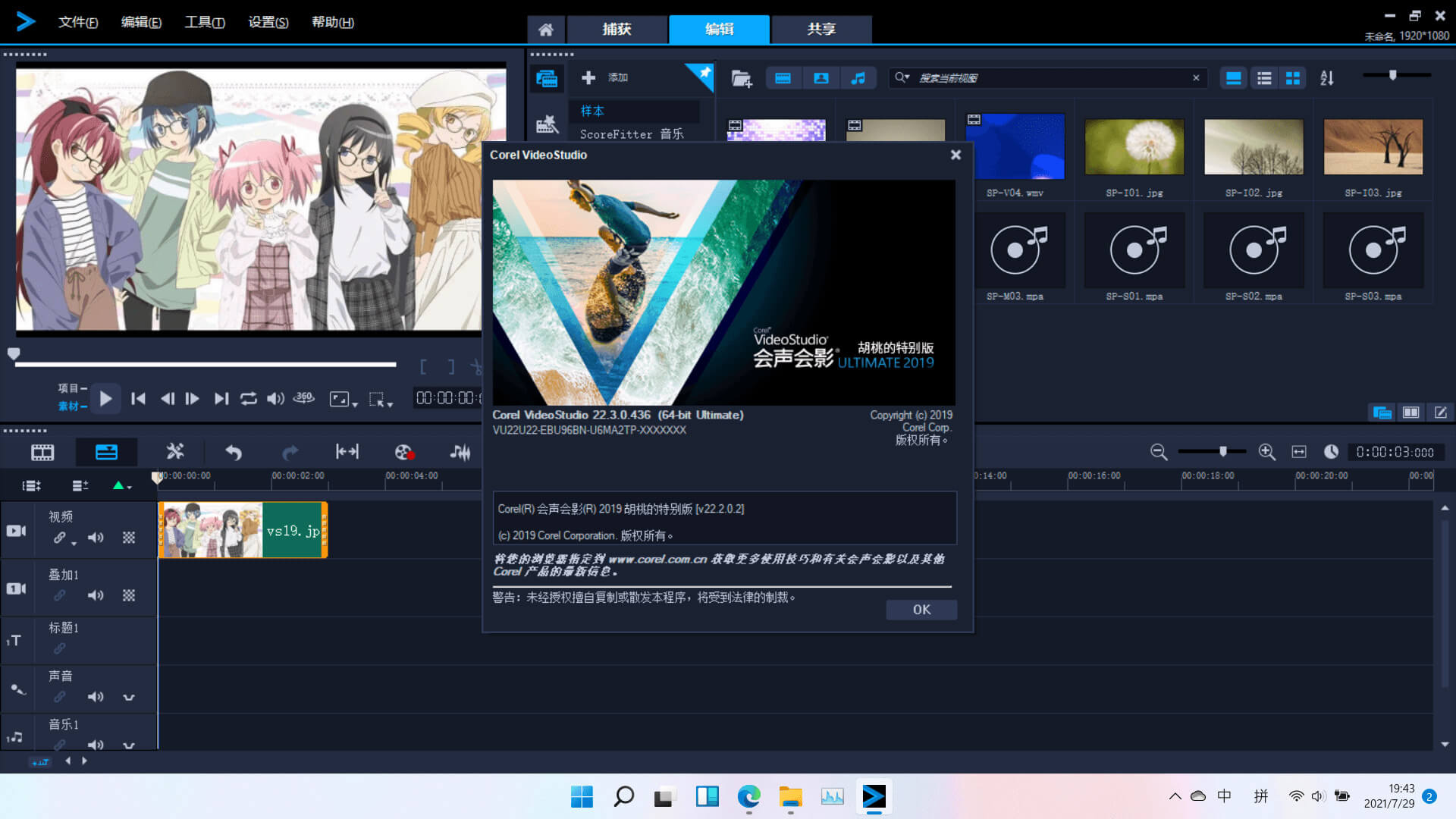Click the filter/search input field
The image size is (1456, 819).
(1046, 78)
